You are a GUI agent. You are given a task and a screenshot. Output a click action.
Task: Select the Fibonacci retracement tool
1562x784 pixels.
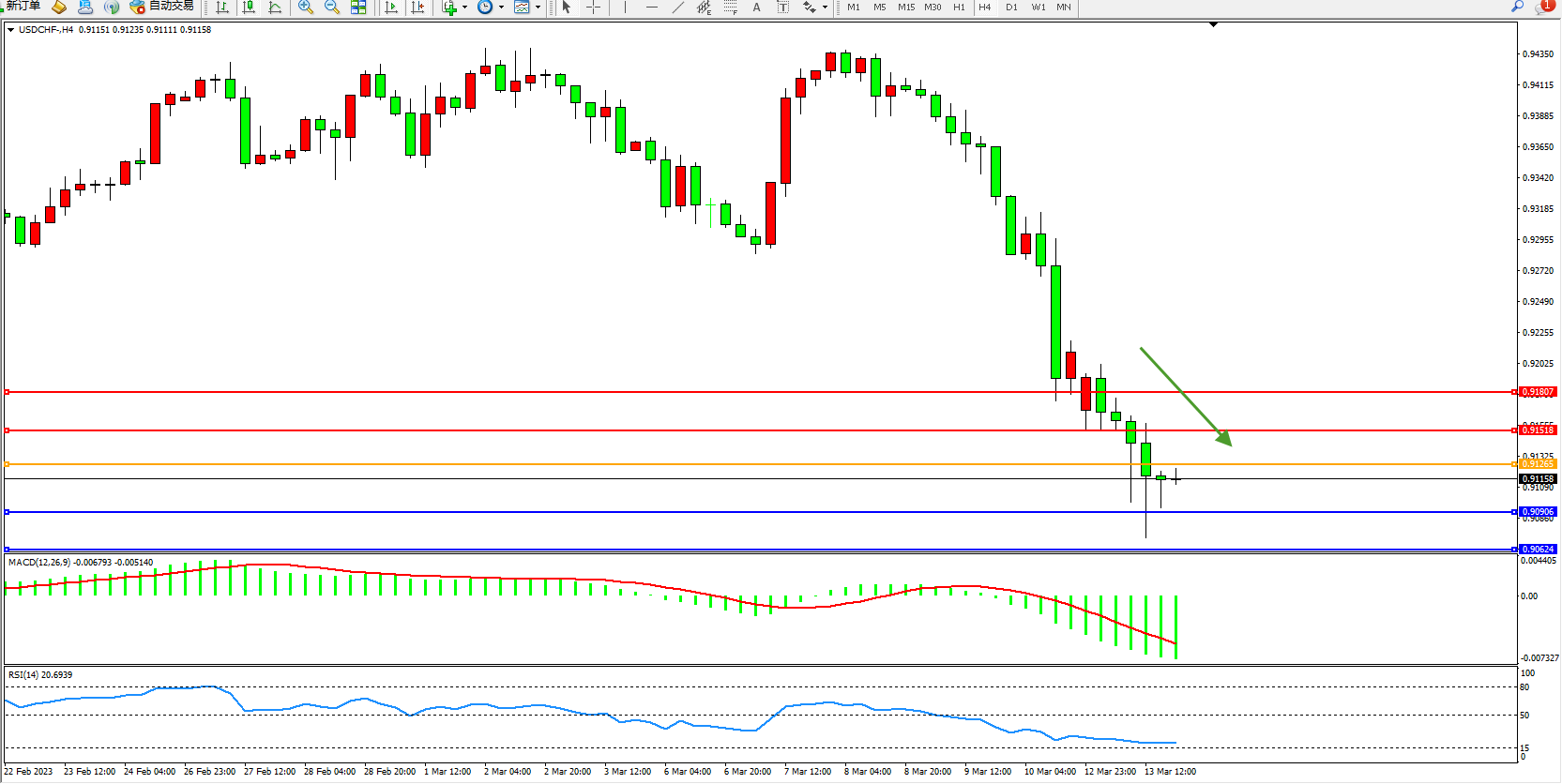[730, 7]
